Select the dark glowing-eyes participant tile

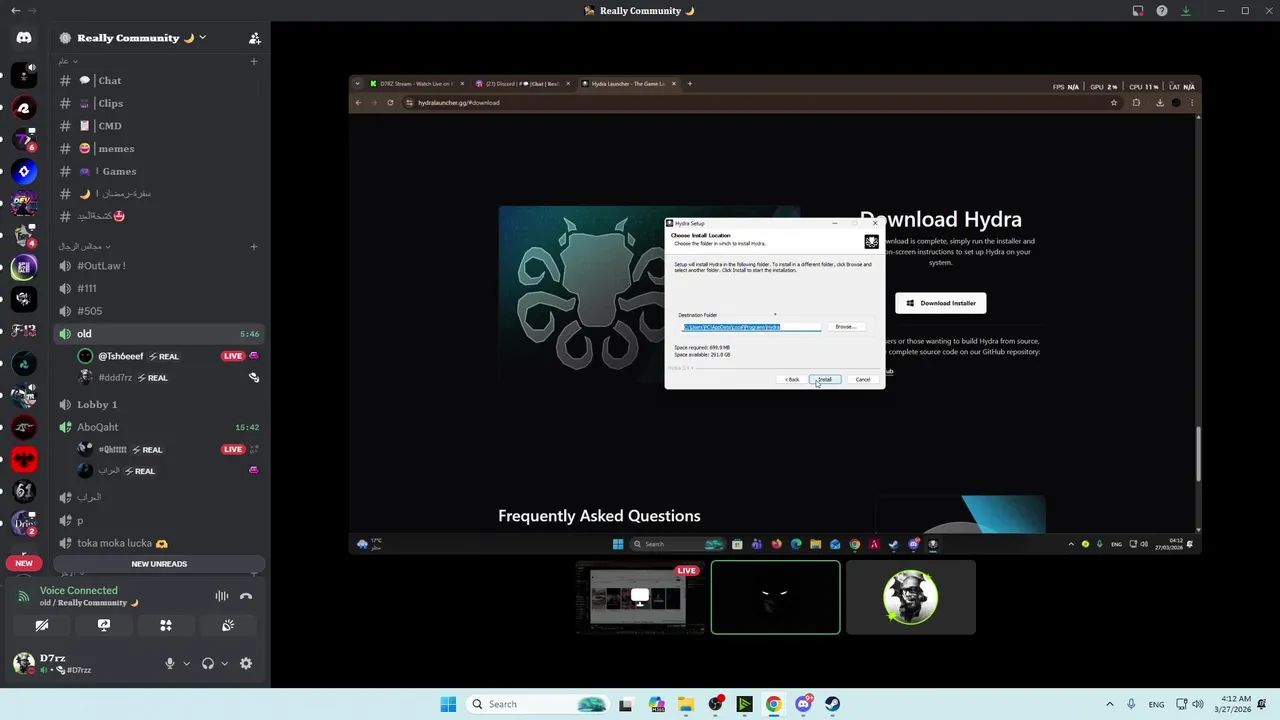pyautogui.click(x=775, y=597)
